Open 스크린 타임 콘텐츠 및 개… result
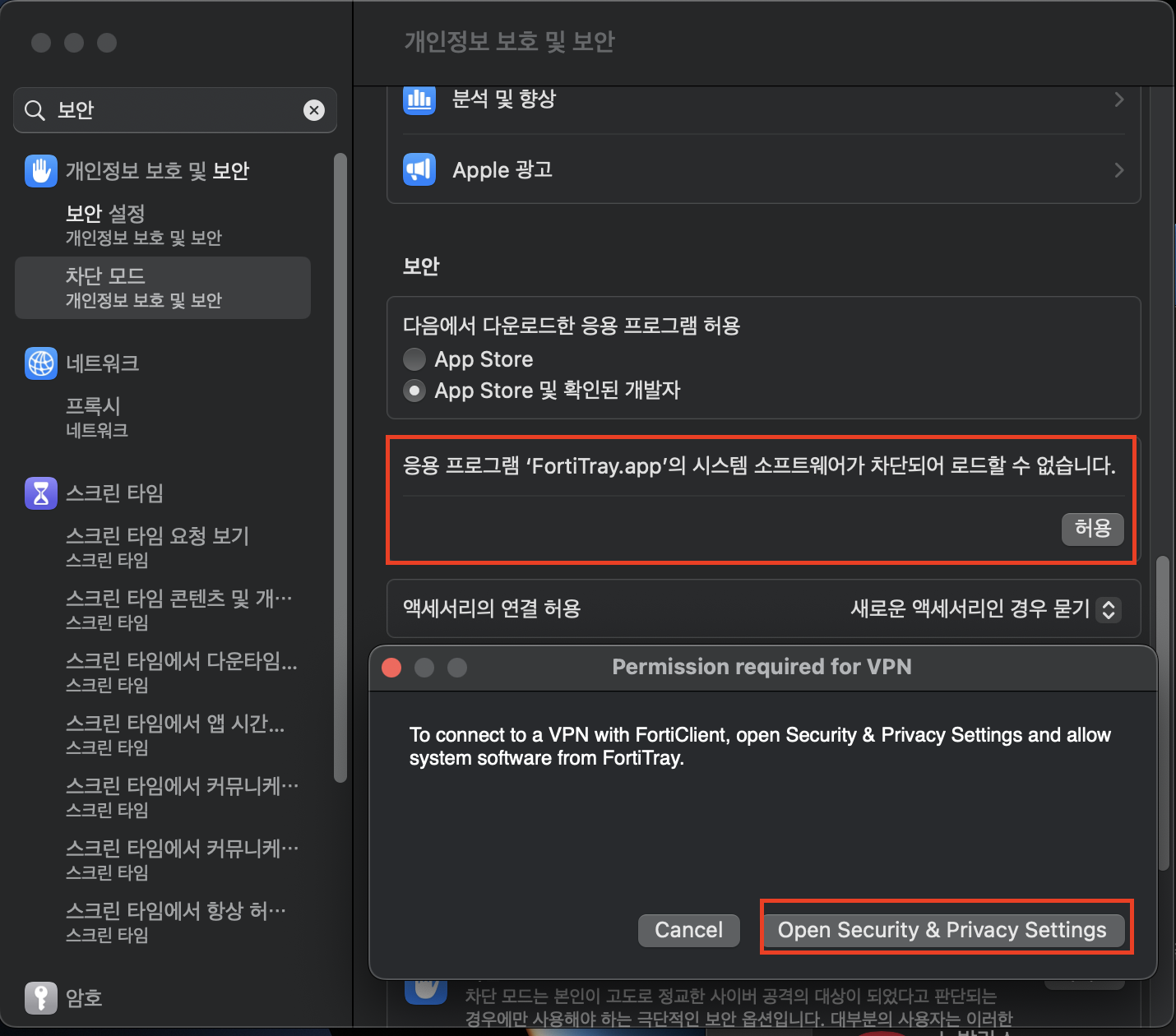Screen dimensions: 1176x1036 pos(163,610)
